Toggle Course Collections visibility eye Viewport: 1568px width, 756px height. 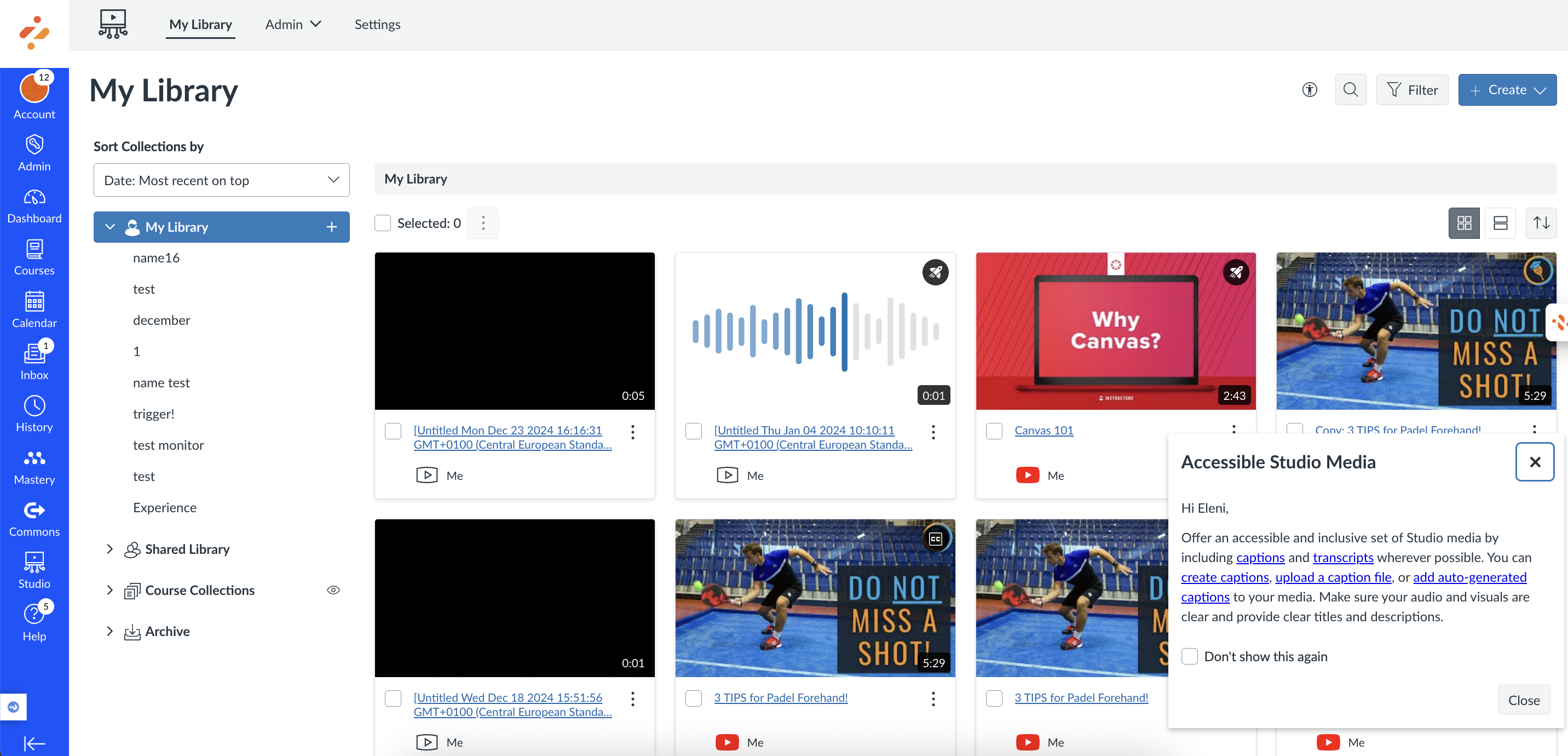[333, 589]
